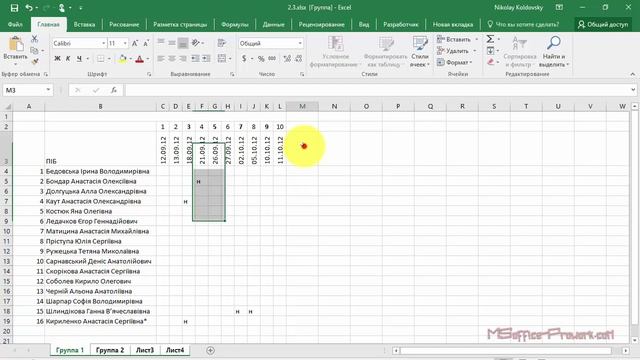Decrease font size with the small A
Viewport: 640px width, 360px height.
(x=146, y=43)
